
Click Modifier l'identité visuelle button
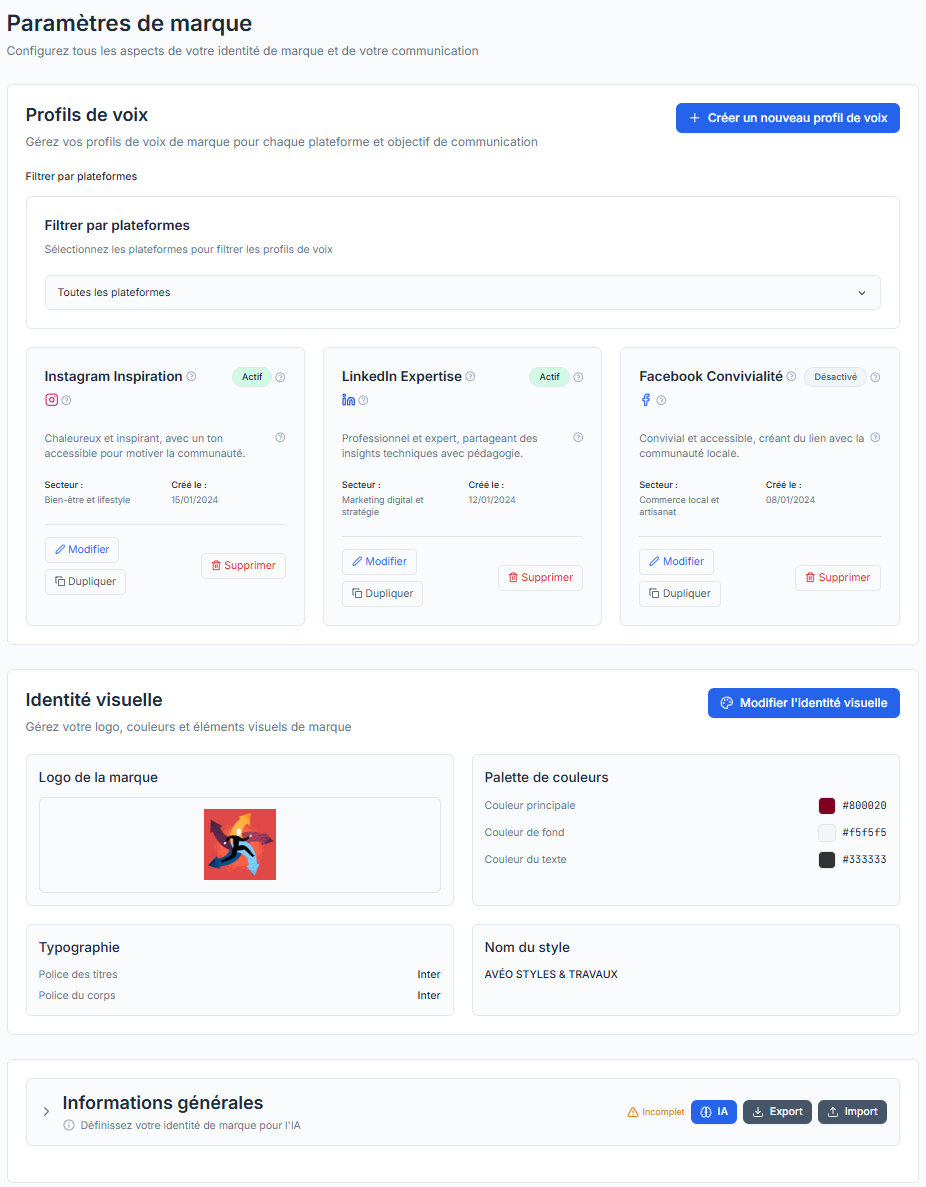pyautogui.click(x=803, y=703)
